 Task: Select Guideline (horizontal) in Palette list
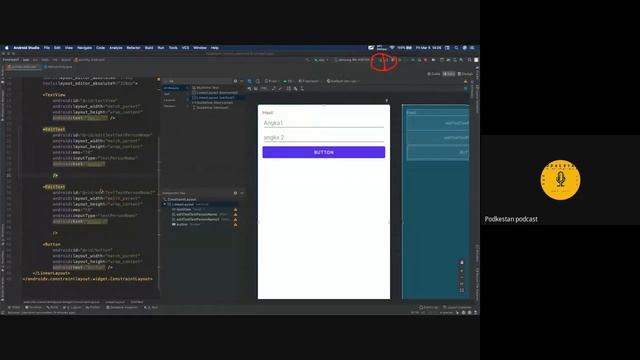point(213,102)
